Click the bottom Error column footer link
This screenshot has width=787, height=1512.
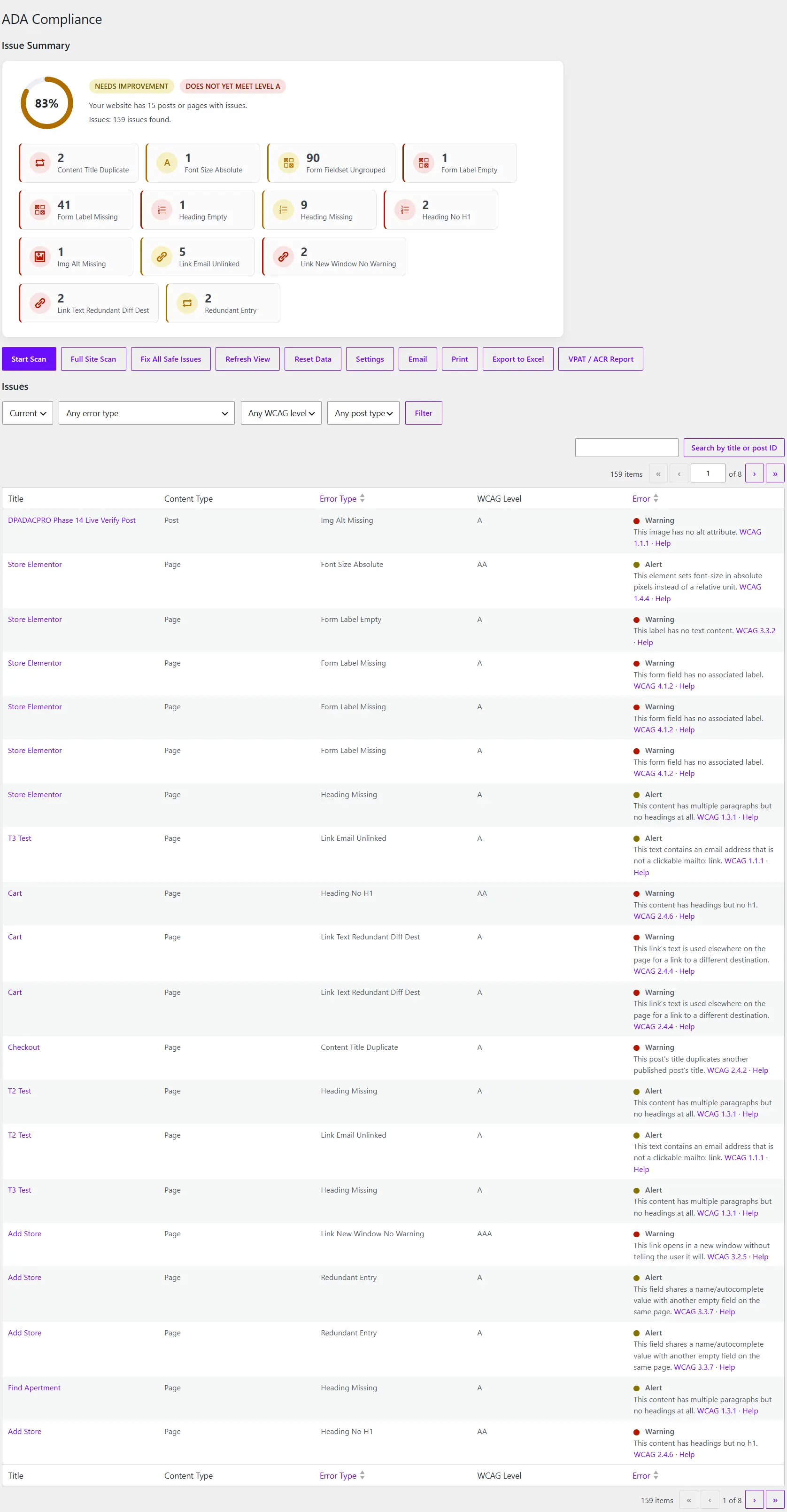(x=641, y=1476)
